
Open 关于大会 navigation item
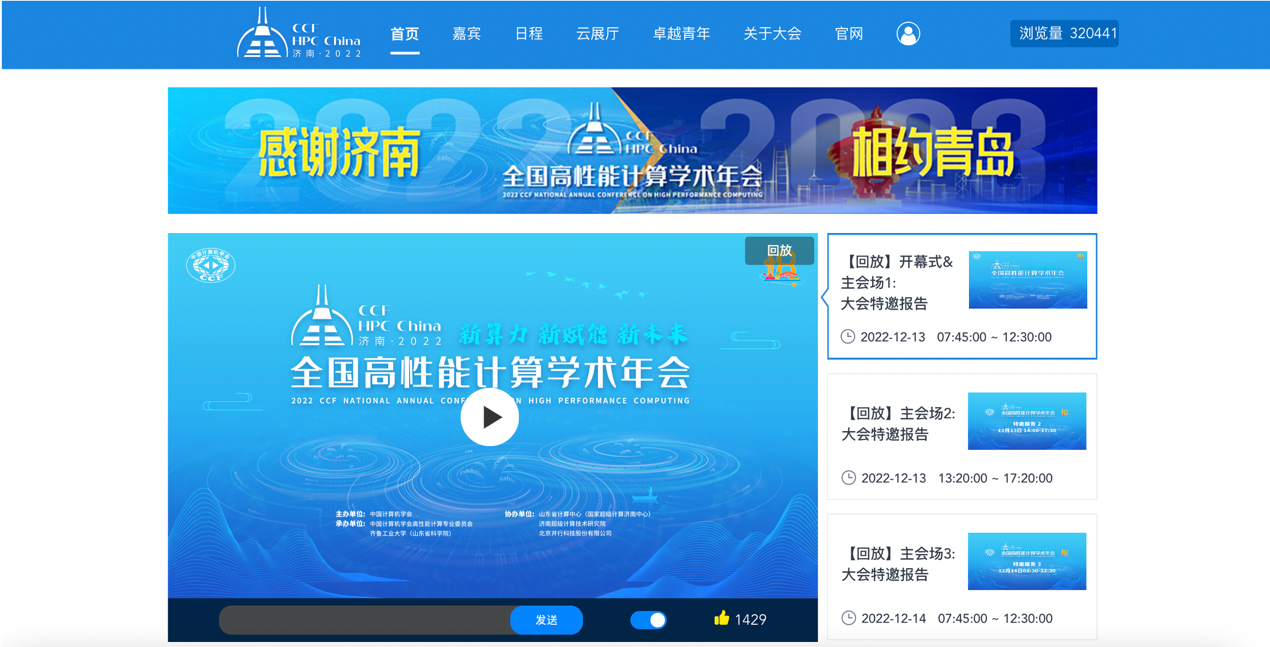(x=772, y=34)
